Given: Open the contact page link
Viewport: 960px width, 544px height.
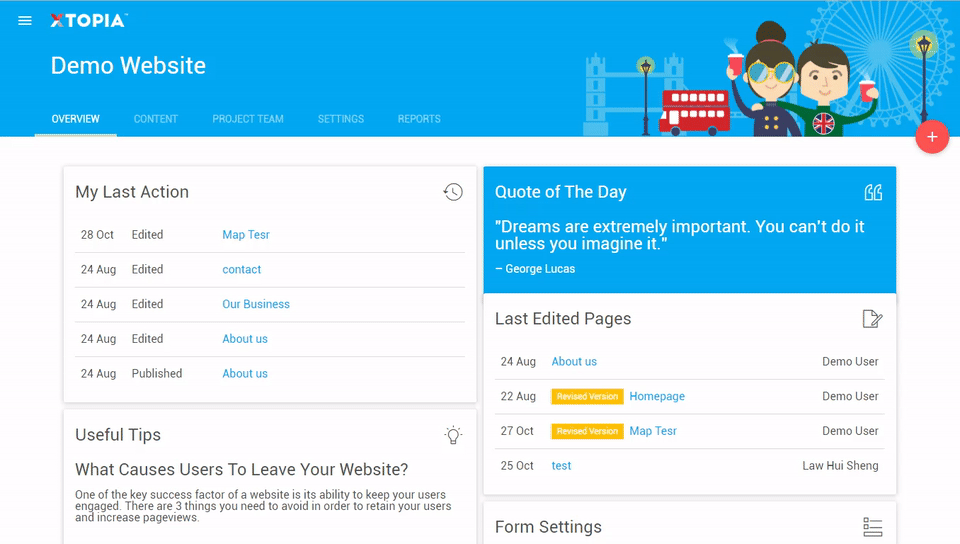Looking at the screenshot, I should pos(242,270).
